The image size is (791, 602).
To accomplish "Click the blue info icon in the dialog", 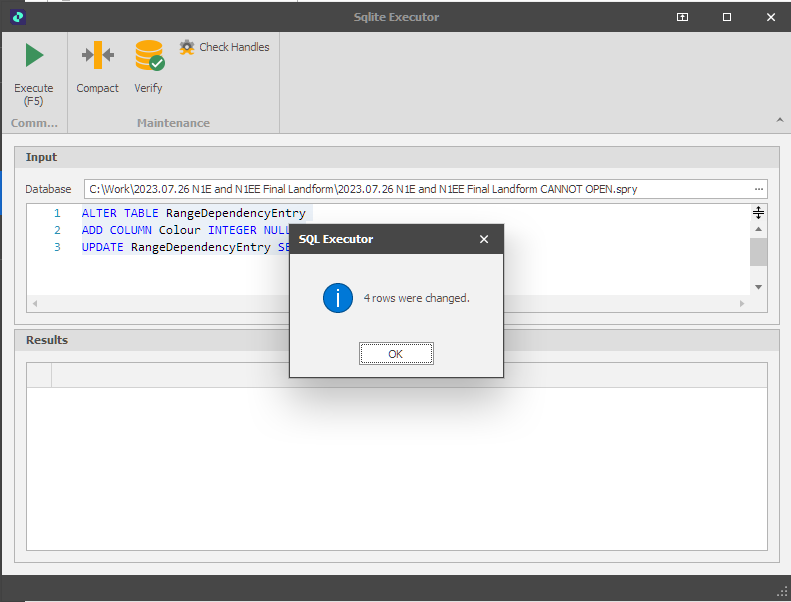I will click(x=338, y=298).
